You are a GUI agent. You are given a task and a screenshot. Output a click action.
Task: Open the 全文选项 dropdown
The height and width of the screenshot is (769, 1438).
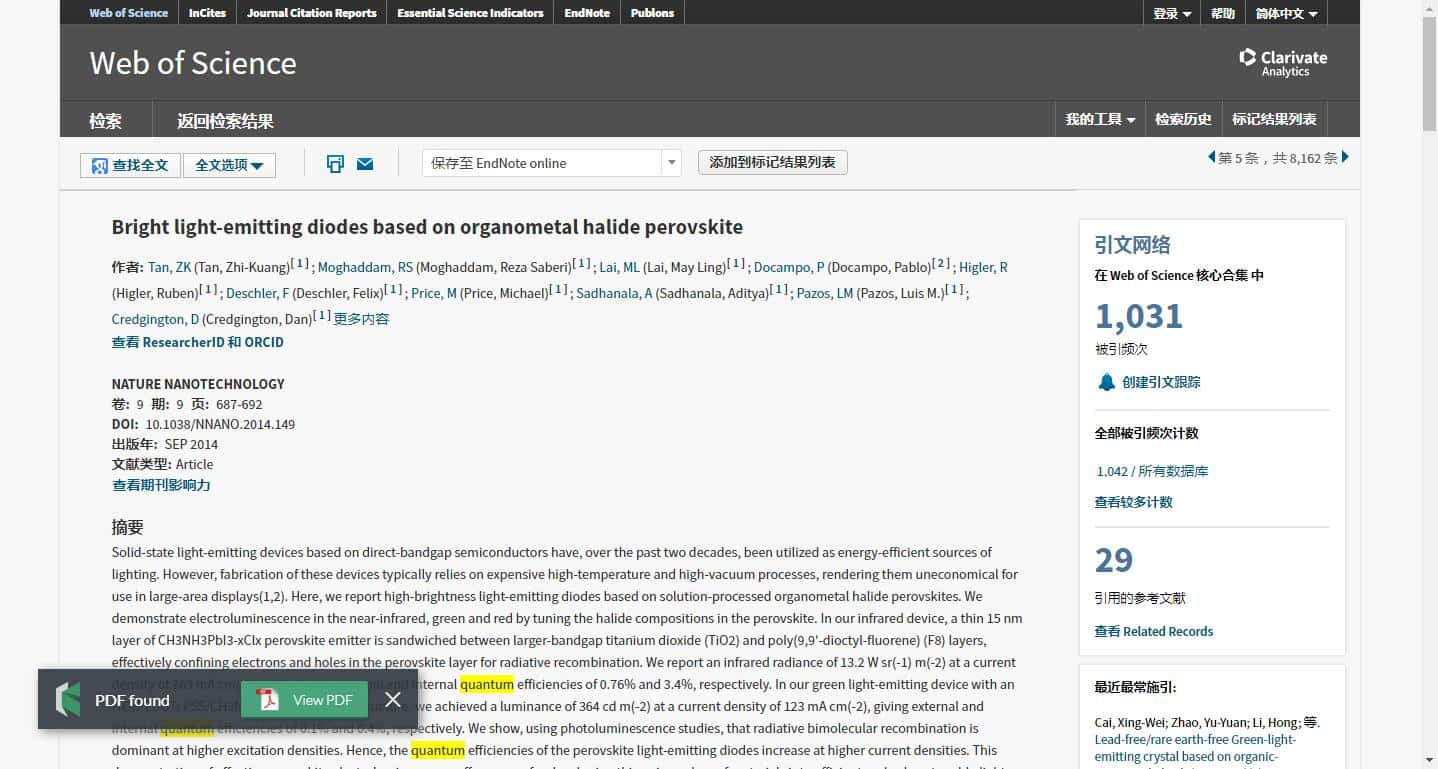click(x=229, y=165)
